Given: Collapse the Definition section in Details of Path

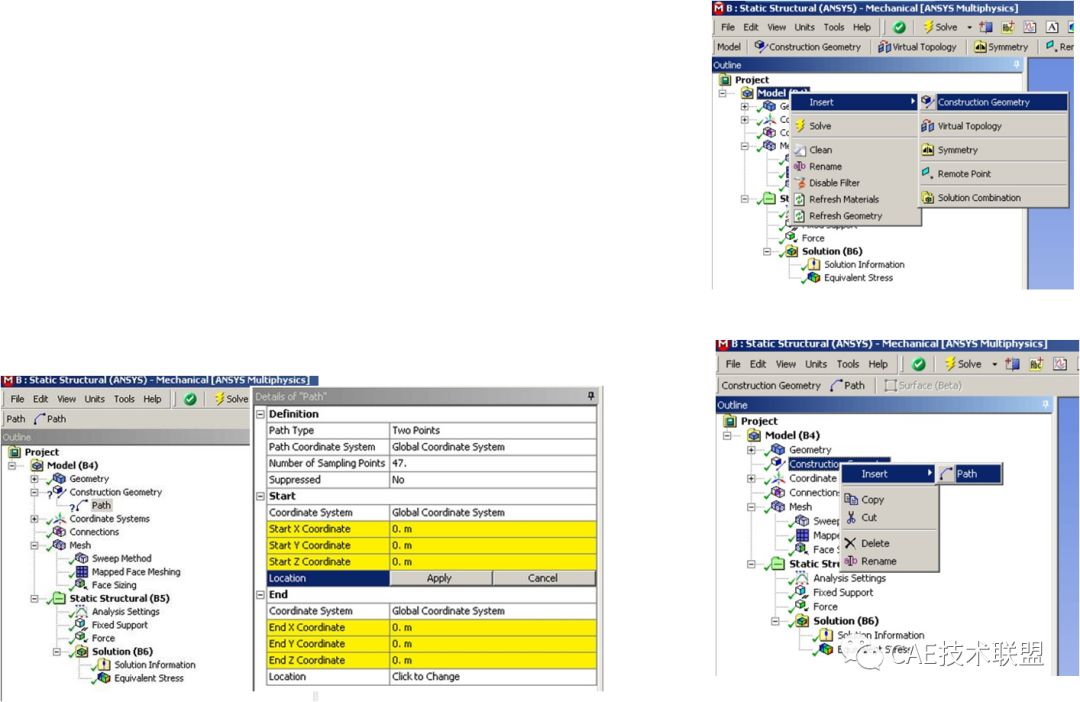Looking at the screenshot, I should coord(260,414).
